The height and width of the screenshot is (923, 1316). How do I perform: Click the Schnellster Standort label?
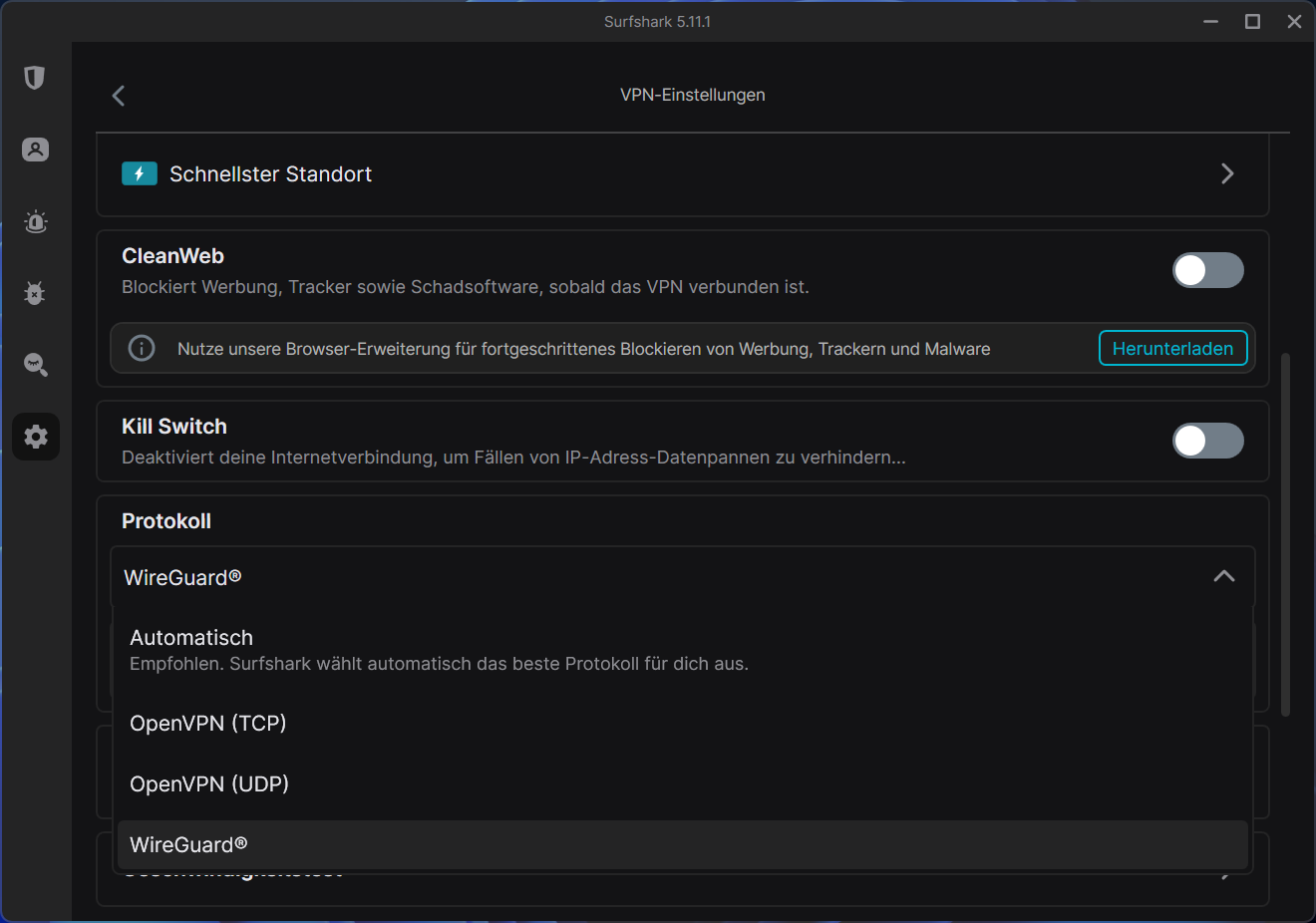tap(270, 174)
